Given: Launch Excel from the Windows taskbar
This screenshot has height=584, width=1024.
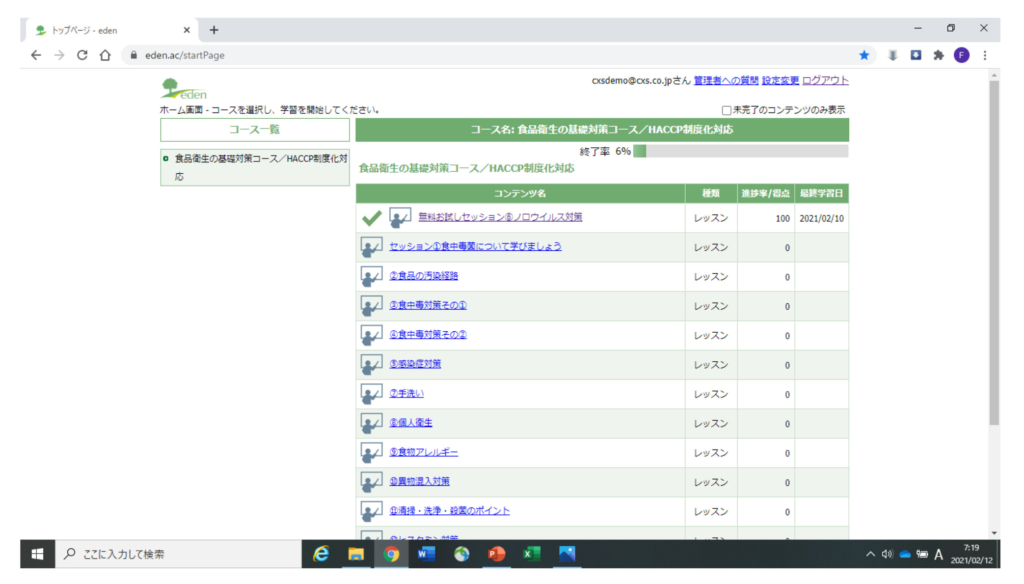Looking at the screenshot, I should 532,554.
